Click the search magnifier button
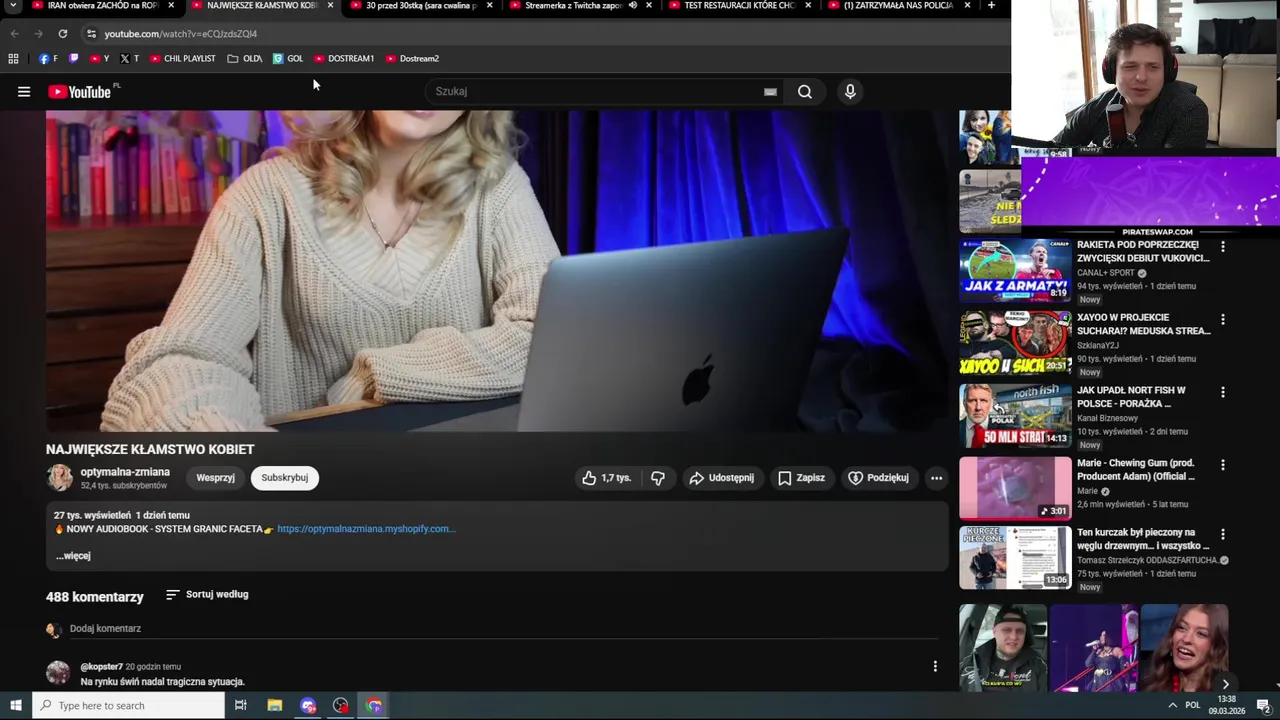This screenshot has width=1280, height=720. pyautogui.click(x=805, y=92)
